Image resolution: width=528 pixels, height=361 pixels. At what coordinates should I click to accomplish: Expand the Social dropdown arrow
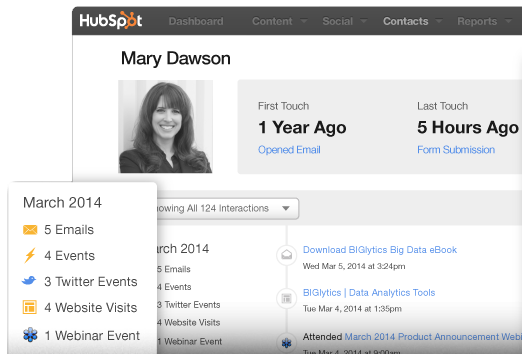363,21
